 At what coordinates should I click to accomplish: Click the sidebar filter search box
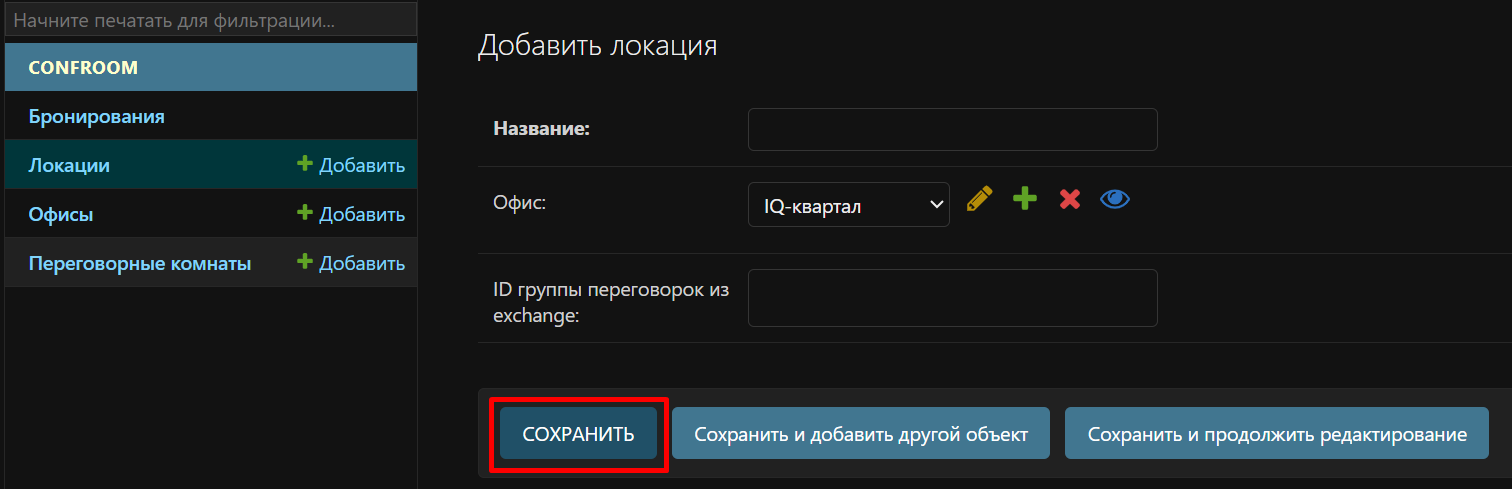(x=210, y=20)
